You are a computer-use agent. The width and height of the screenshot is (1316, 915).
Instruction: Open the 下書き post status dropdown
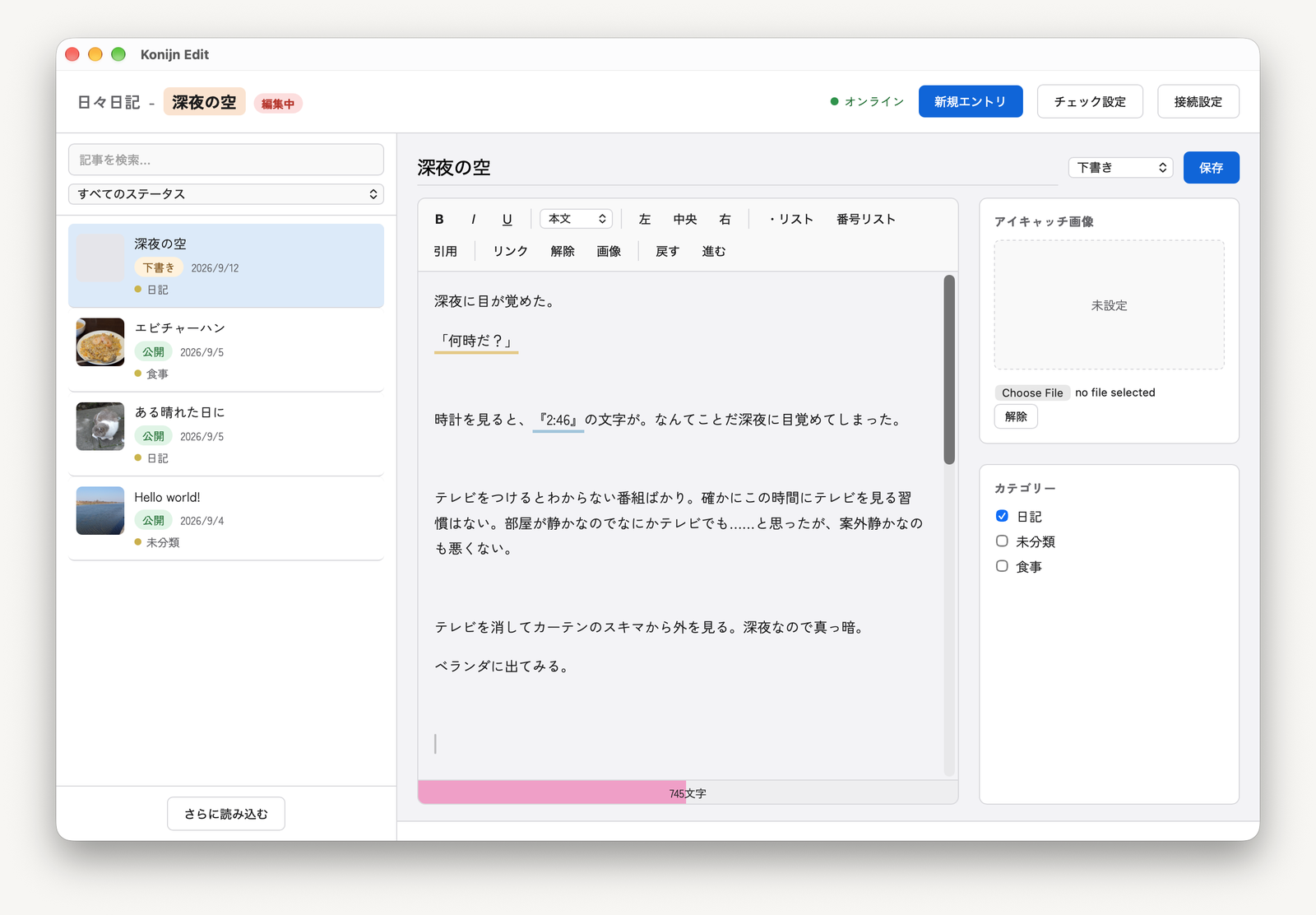[x=1121, y=168]
